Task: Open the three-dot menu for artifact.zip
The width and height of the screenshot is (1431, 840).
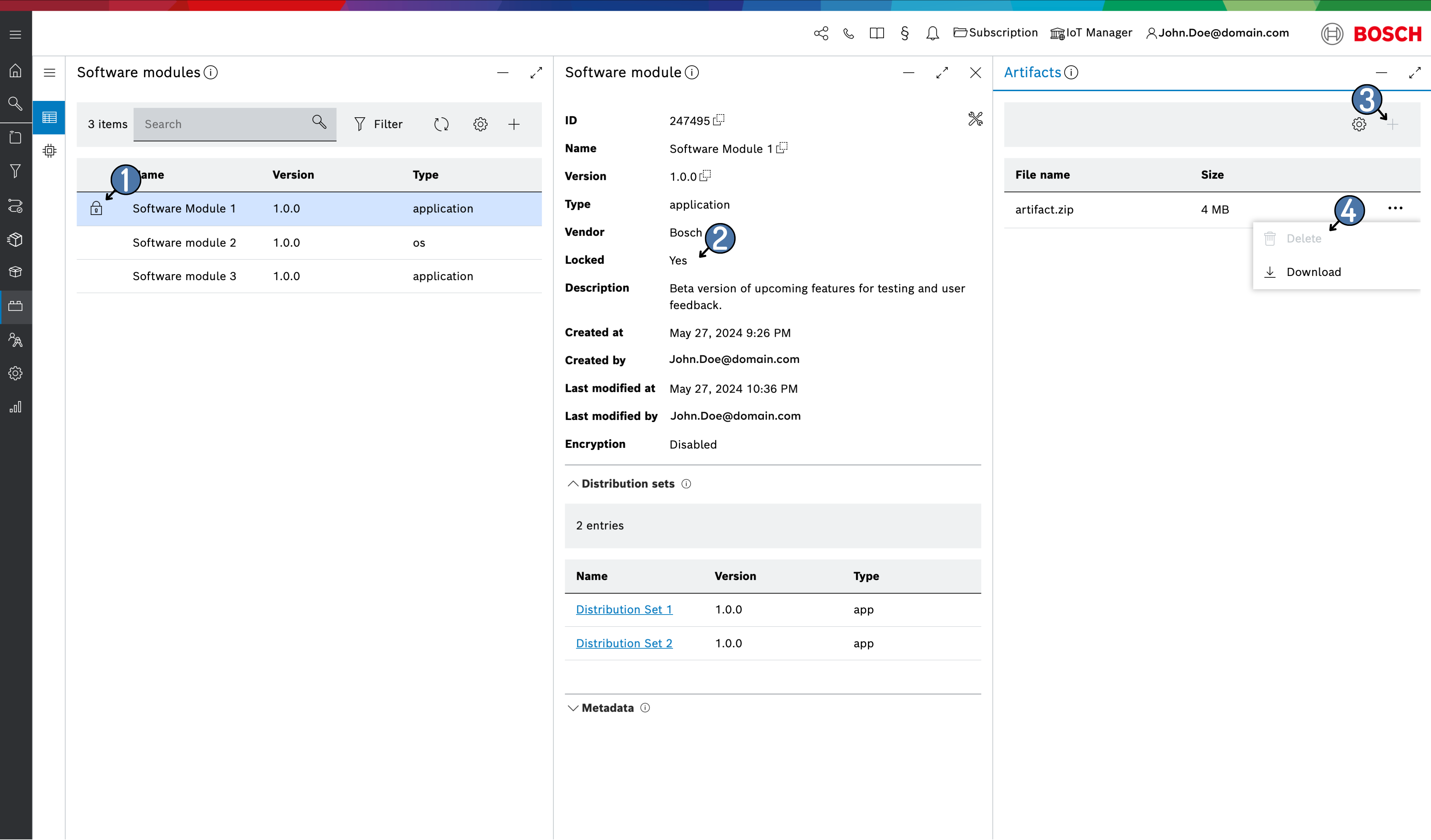Action: pos(1395,208)
